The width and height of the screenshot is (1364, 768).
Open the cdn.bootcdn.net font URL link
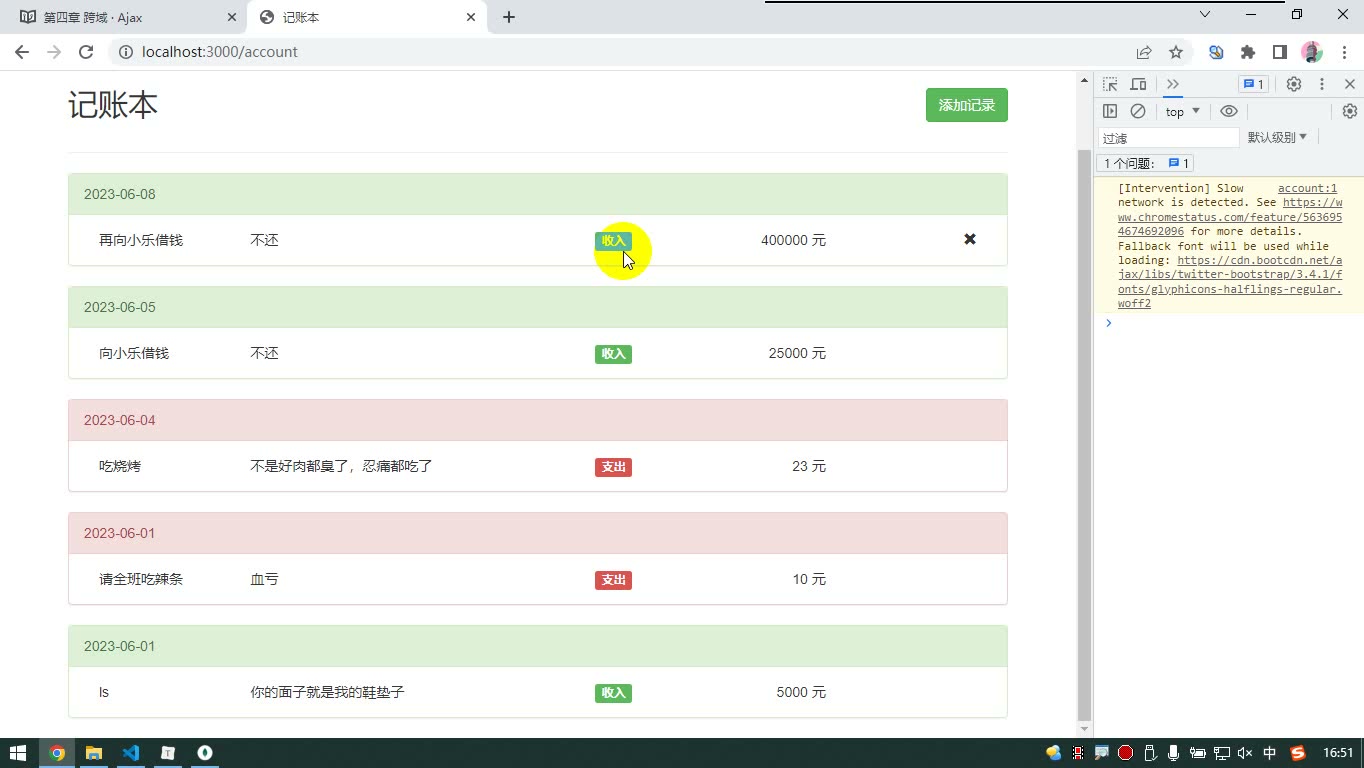pos(1230,282)
